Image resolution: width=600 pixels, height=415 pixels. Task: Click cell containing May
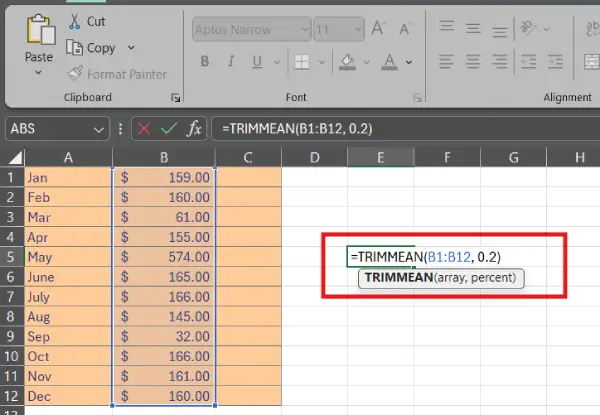(68, 257)
